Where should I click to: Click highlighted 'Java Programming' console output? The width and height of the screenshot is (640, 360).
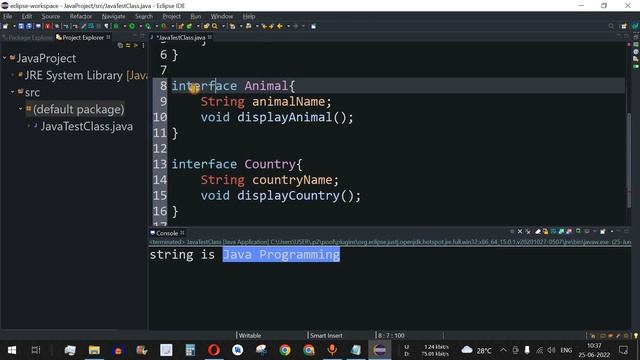pos(281,255)
